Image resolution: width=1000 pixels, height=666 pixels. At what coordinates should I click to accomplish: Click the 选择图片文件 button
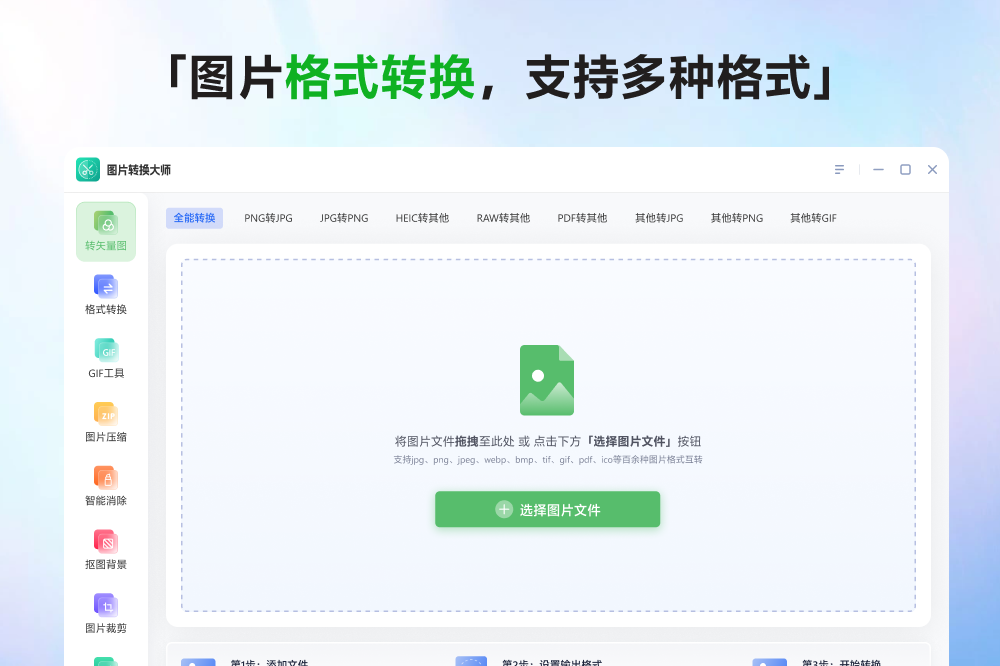[x=547, y=509]
